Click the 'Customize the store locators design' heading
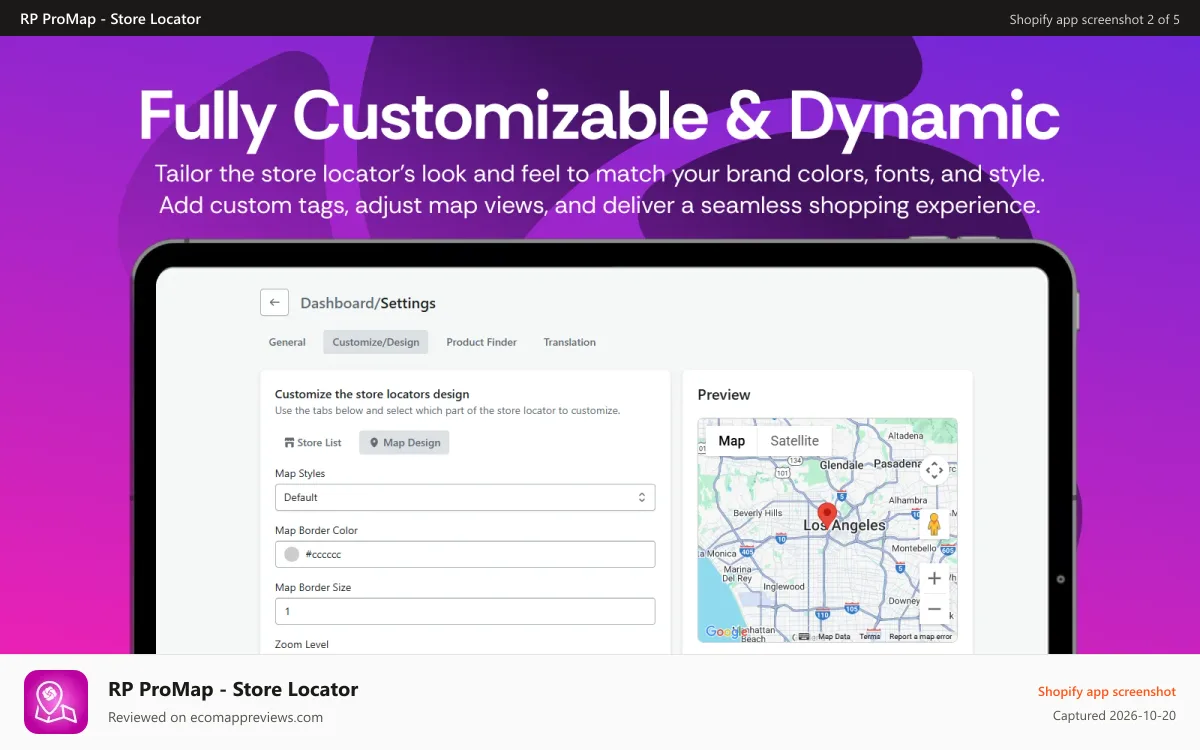This screenshot has height=750, width=1200. [x=372, y=394]
